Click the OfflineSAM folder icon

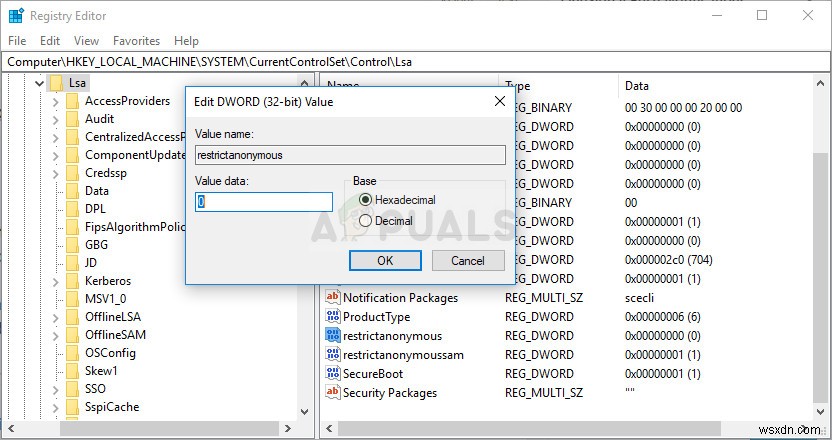tap(73, 335)
